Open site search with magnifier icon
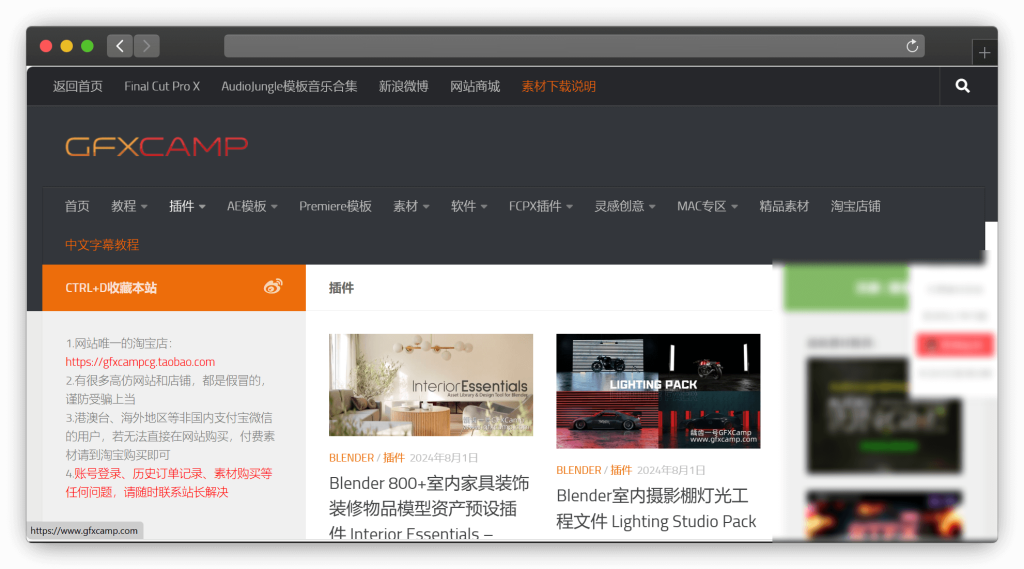This screenshot has width=1024, height=569. 962,86
